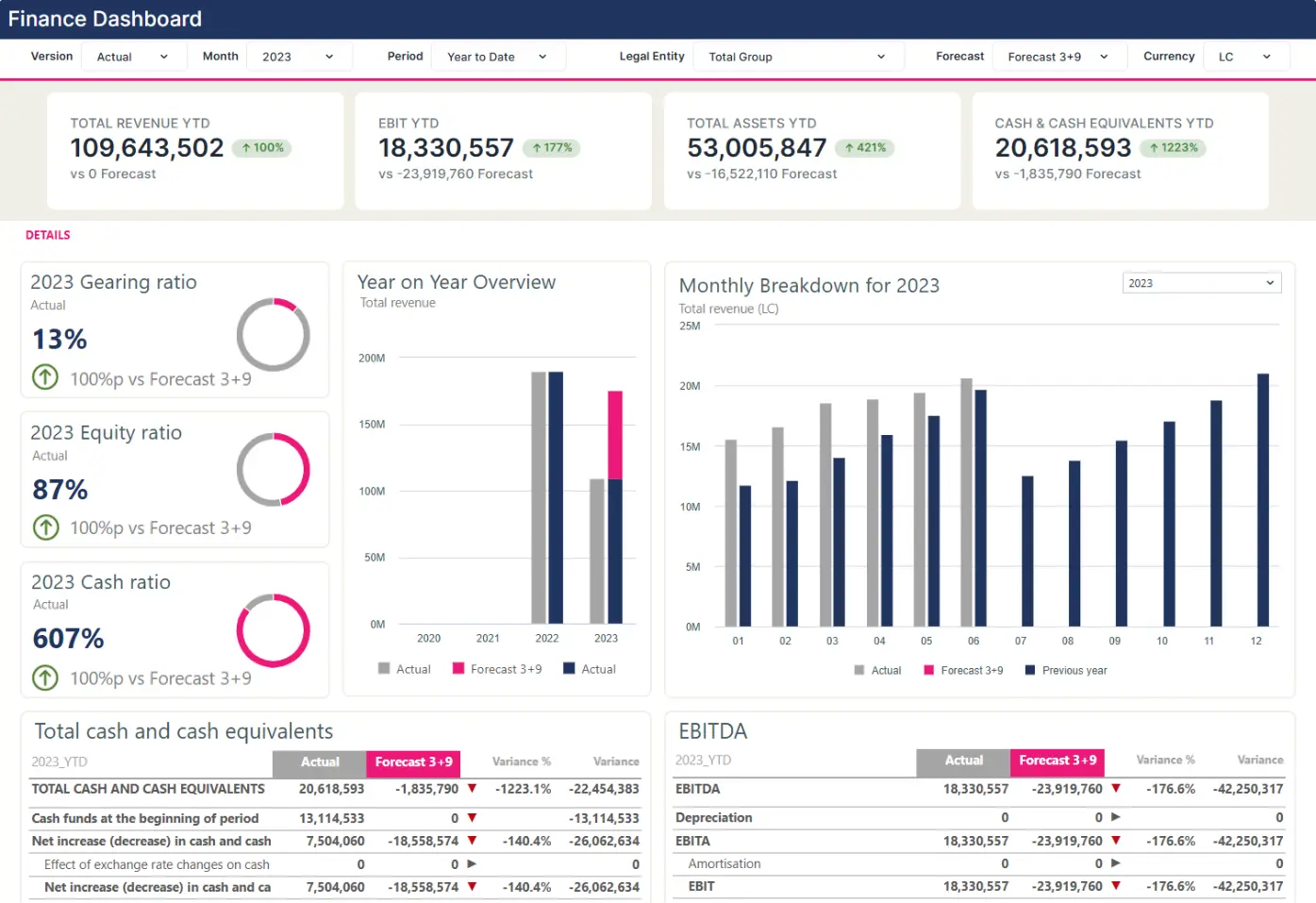The image size is (1316, 903).
Task: Click the red down-triangle in the Total Cash row
Action: 472,789
